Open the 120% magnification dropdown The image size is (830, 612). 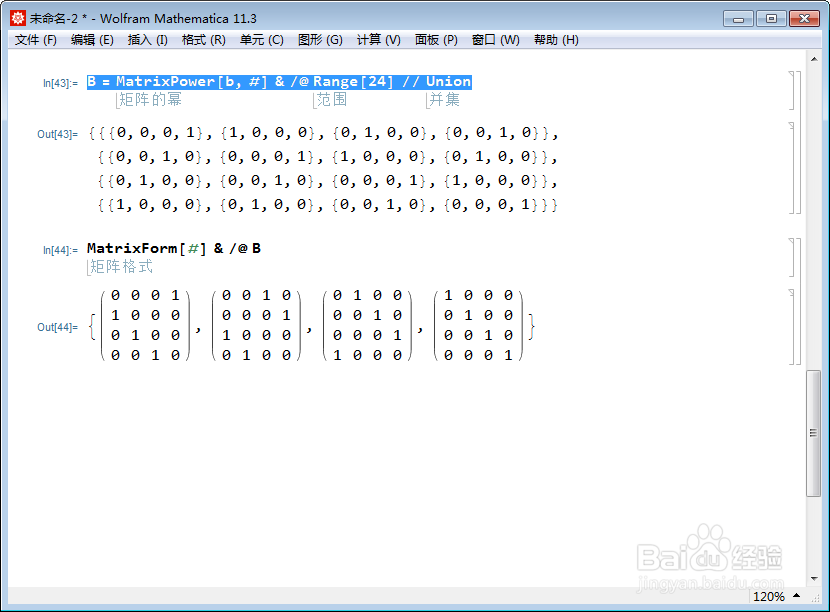775,597
